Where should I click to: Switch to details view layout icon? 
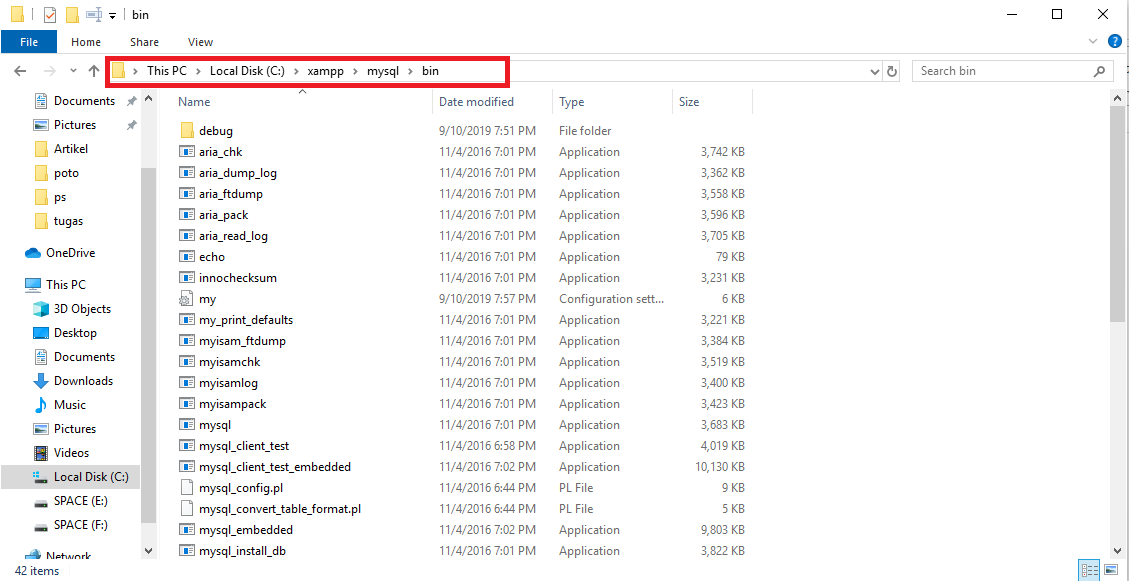(x=1087, y=570)
